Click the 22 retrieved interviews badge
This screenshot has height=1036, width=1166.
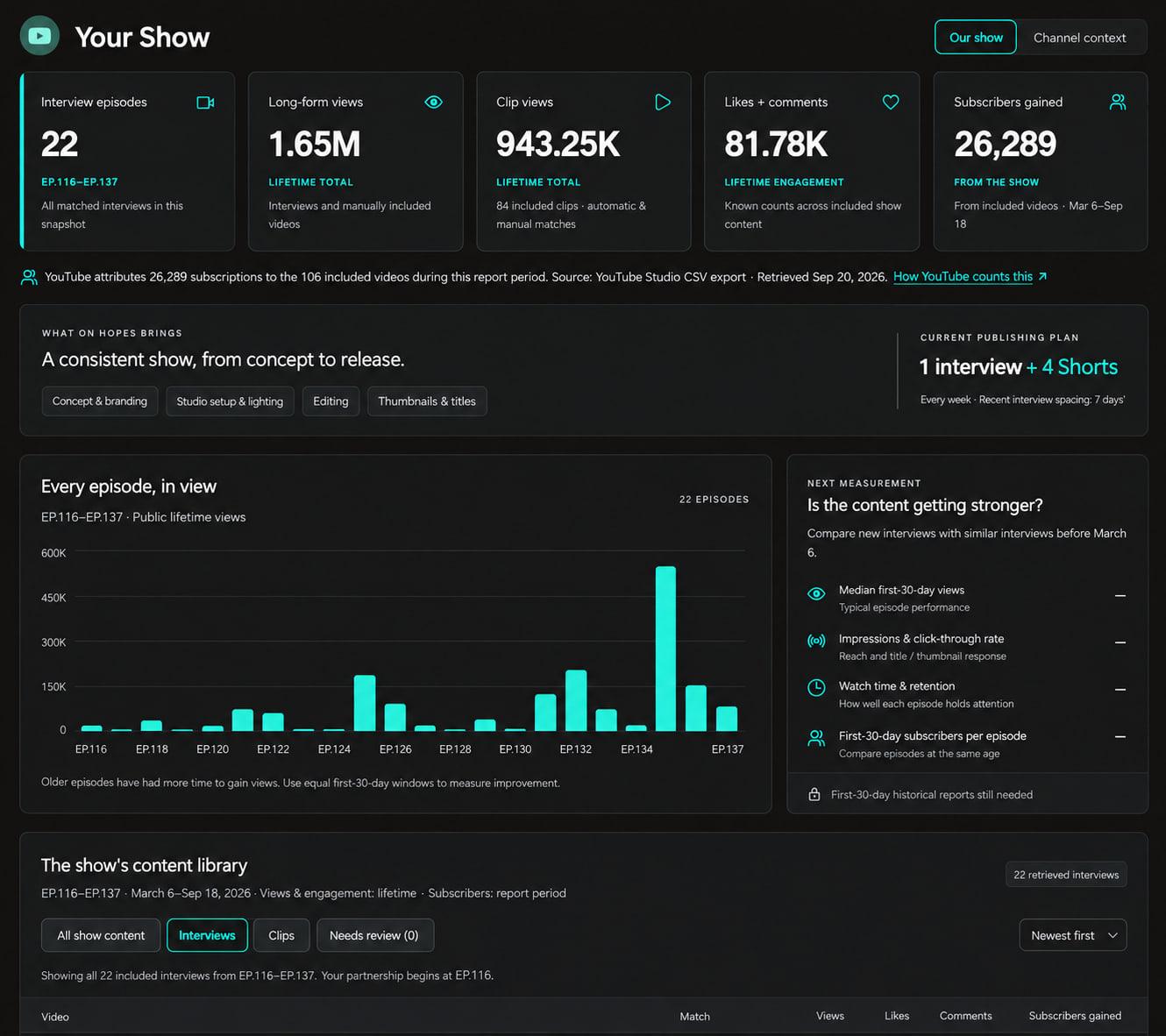click(x=1066, y=875)
